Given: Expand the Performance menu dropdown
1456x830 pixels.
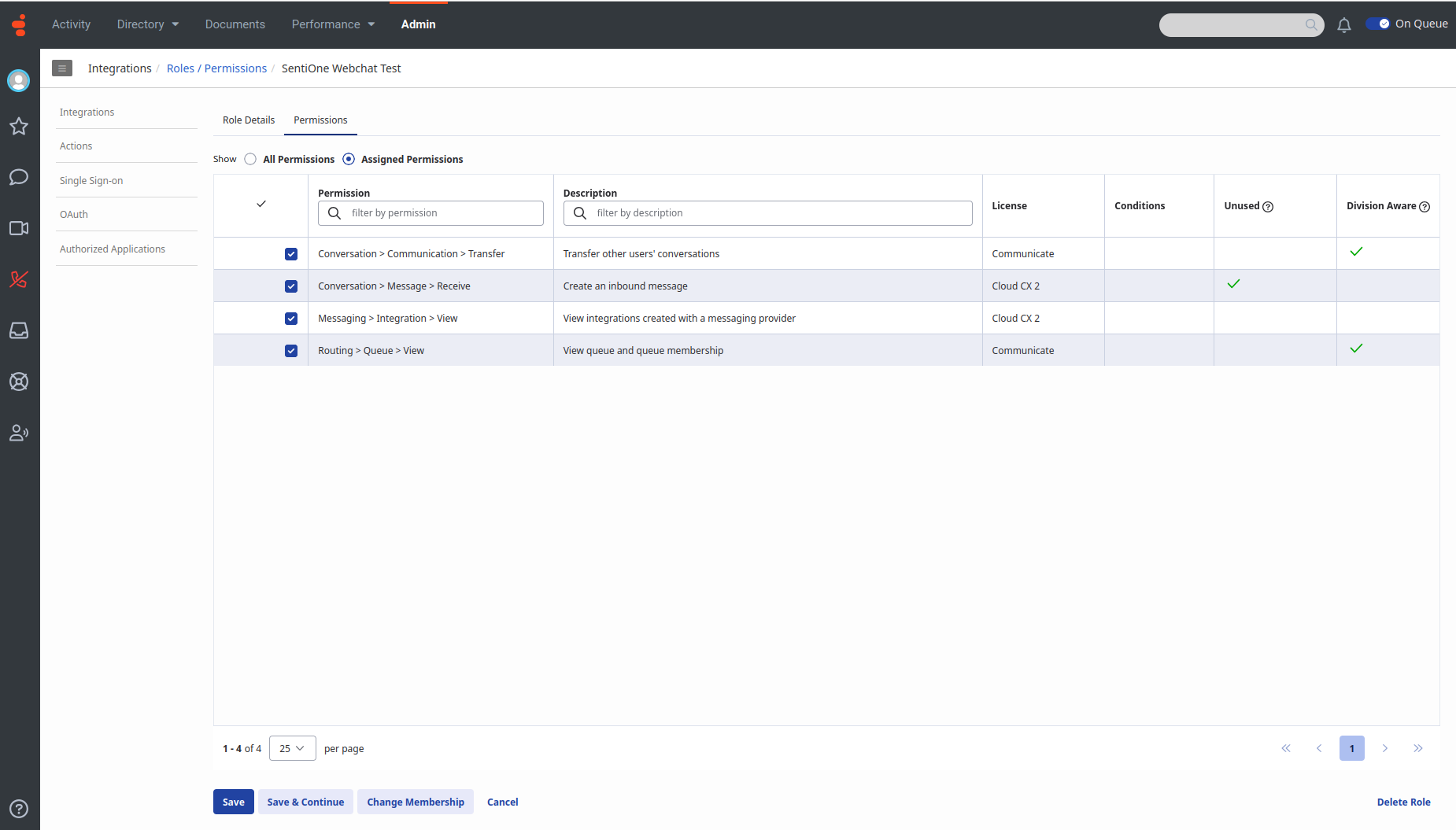Looking at the screenshot, I should point(333,24).
